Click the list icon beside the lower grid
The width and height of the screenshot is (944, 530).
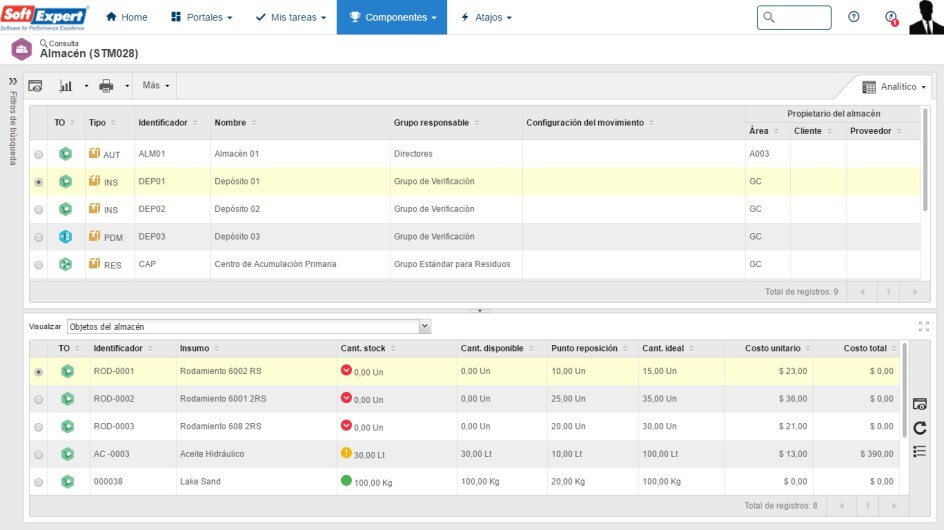point(920,451)
